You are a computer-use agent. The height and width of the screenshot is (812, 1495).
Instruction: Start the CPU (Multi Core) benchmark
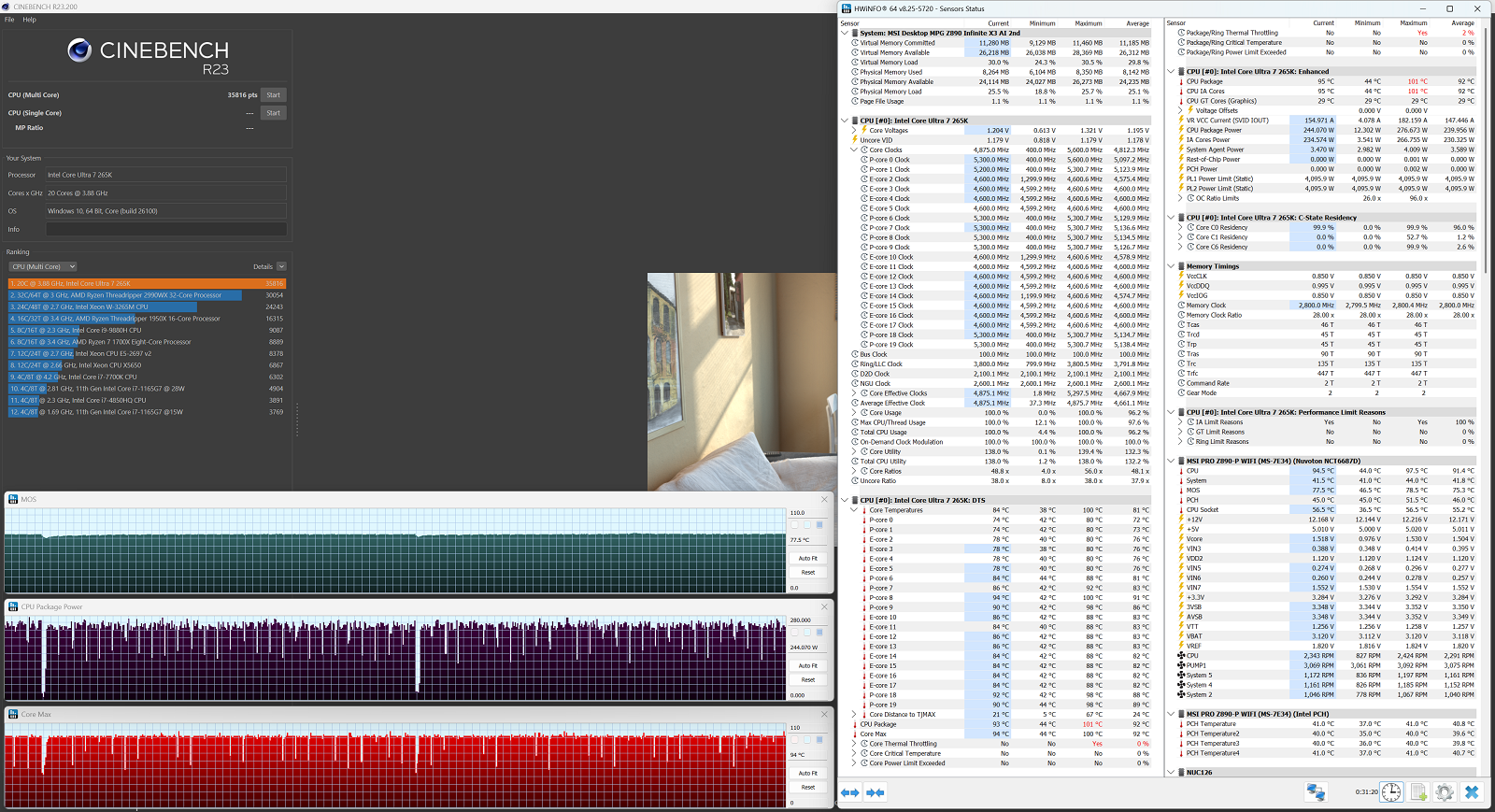tap(273, 94)
